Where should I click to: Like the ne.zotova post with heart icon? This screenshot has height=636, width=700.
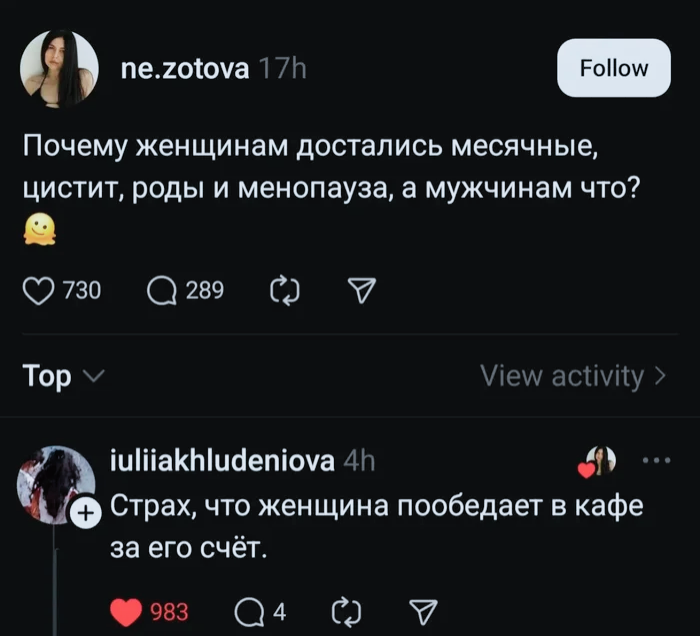click(39, 290)
